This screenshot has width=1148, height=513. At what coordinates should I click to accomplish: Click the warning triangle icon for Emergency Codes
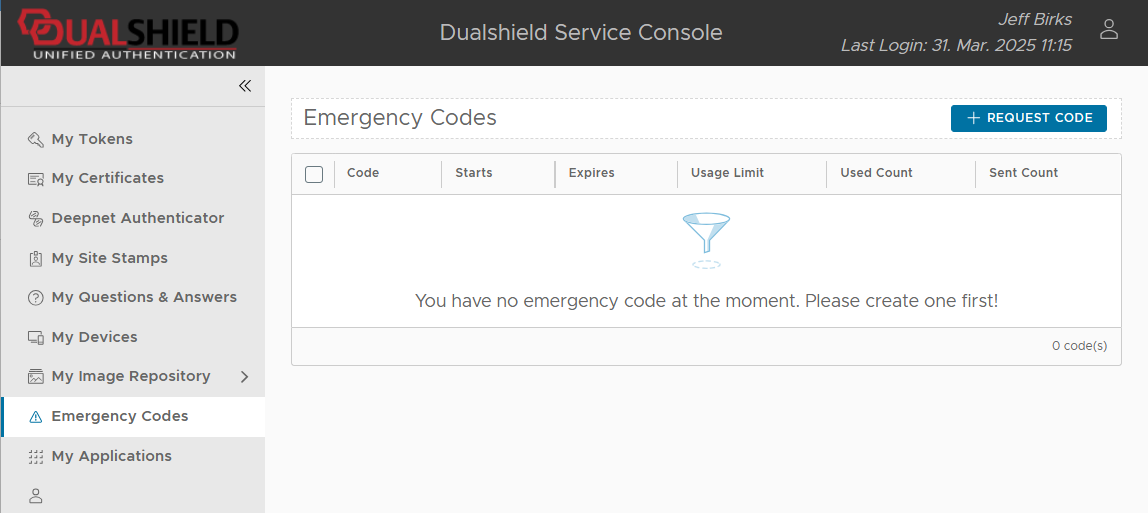pyautogui.click(x=36, y=417)
